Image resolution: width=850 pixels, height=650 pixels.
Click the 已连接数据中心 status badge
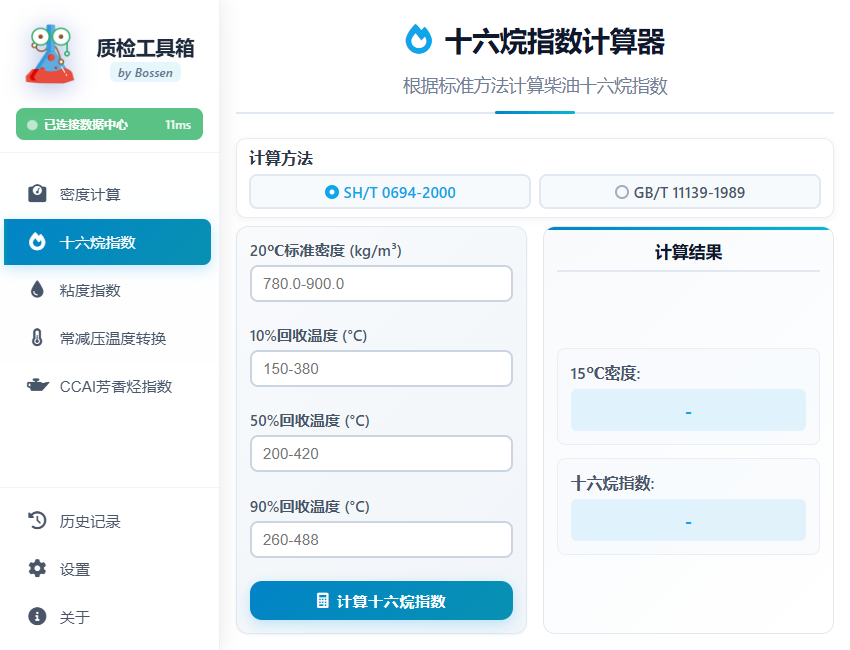coord(110,124)
